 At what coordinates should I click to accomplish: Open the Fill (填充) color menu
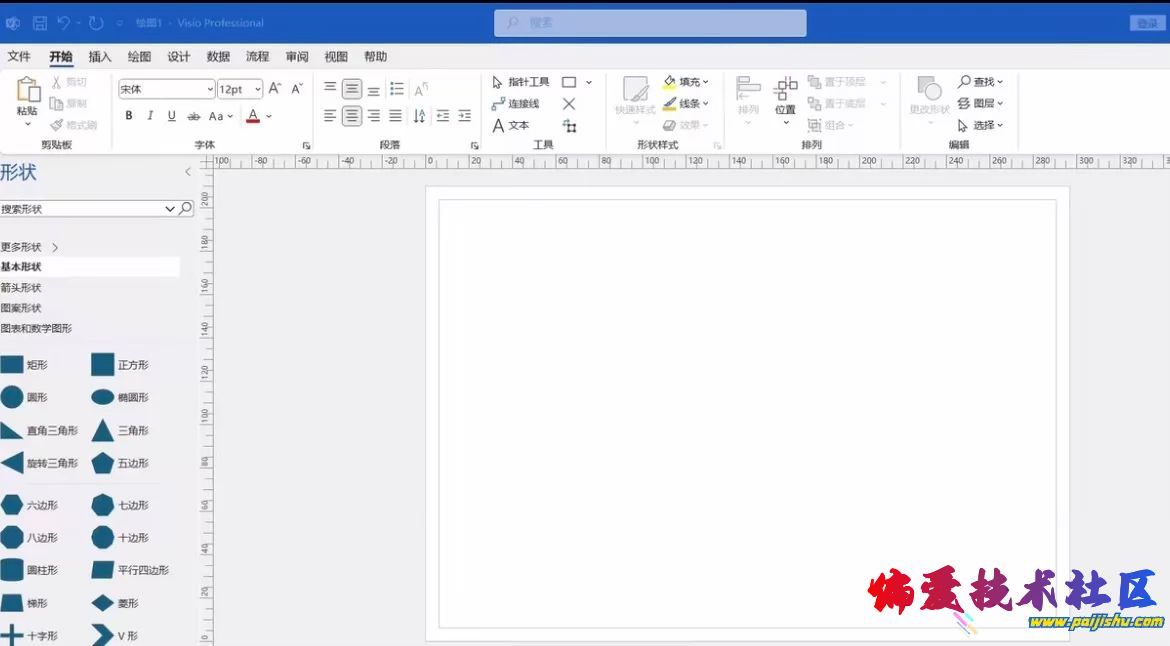point(686,81)
